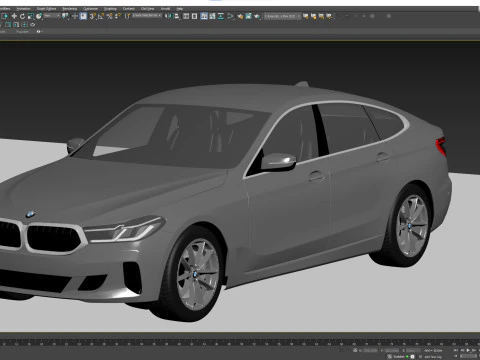
Task: Click the Y coordinate input field
Action: click(392, 350)
